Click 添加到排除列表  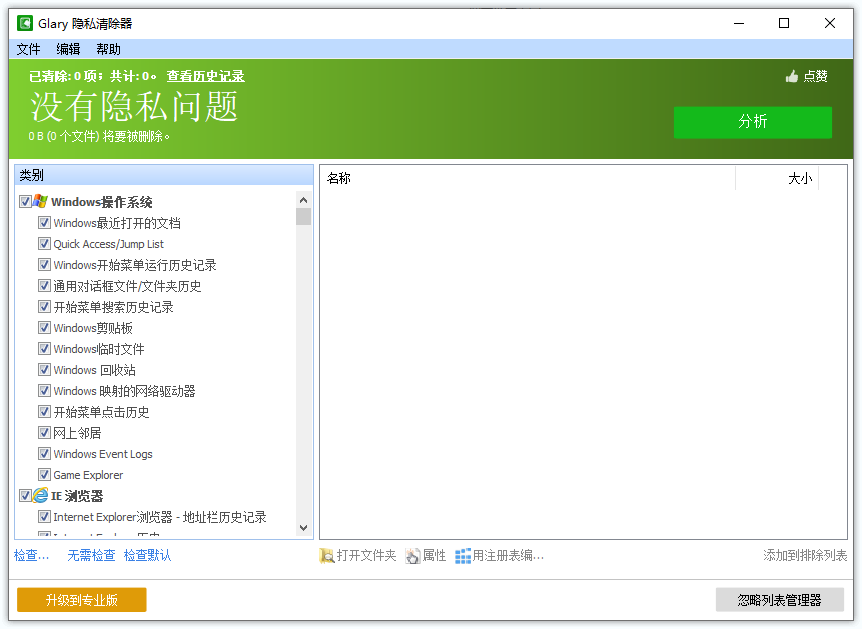805,556
